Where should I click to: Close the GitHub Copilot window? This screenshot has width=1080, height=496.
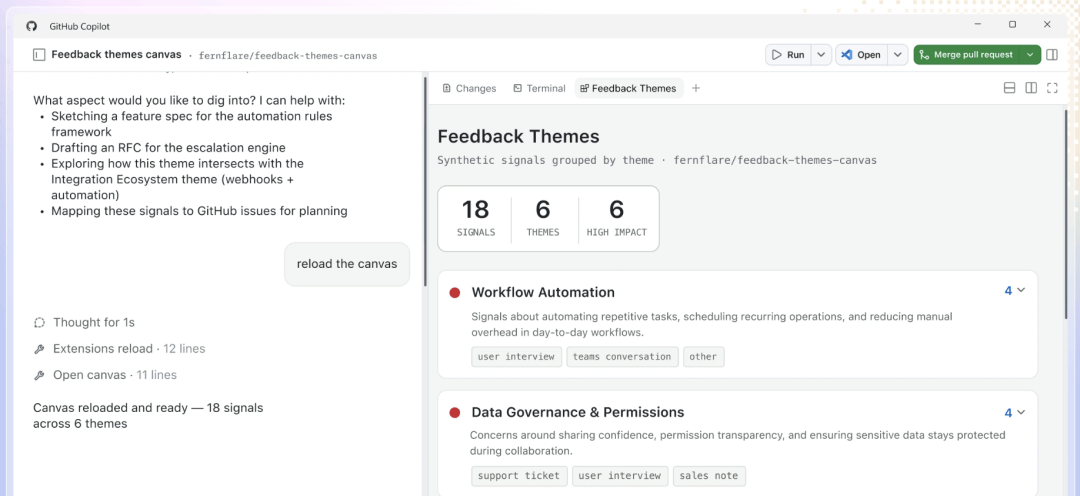point(1047,25)
